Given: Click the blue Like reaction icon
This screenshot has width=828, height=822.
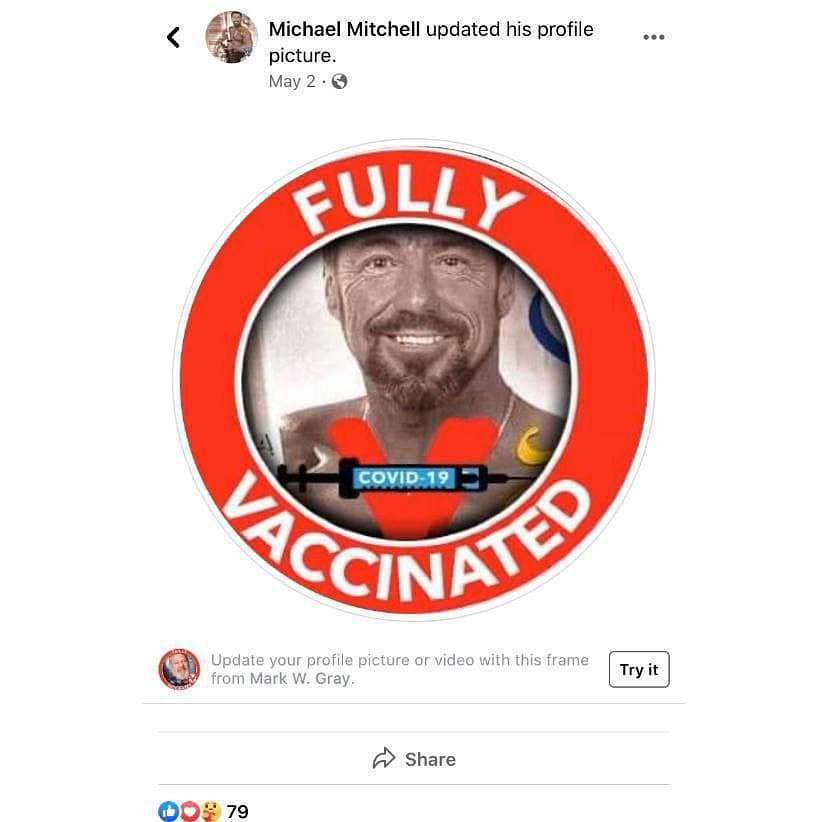Looking at the screenshot, I should coord(168,811).
